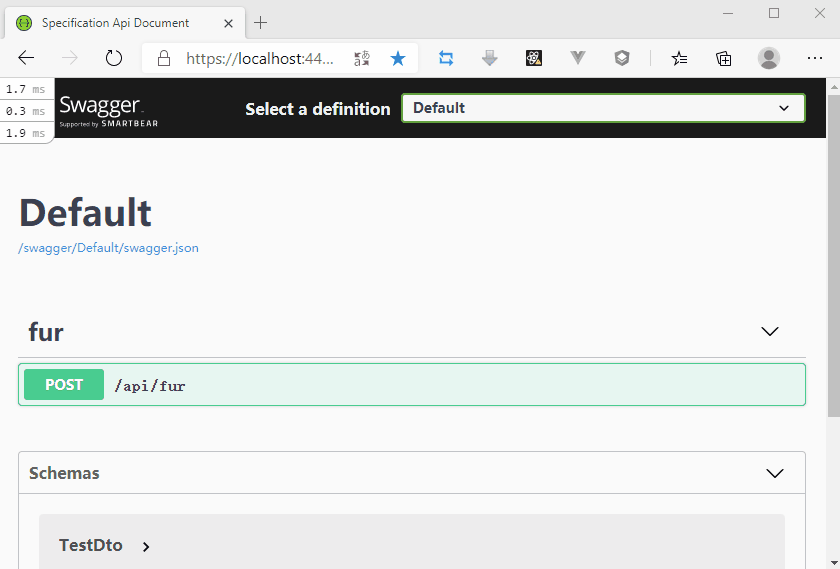This screenshot has width=840, height=569.
Task: Expand the POST /api/fur operation
Action: 411,385
